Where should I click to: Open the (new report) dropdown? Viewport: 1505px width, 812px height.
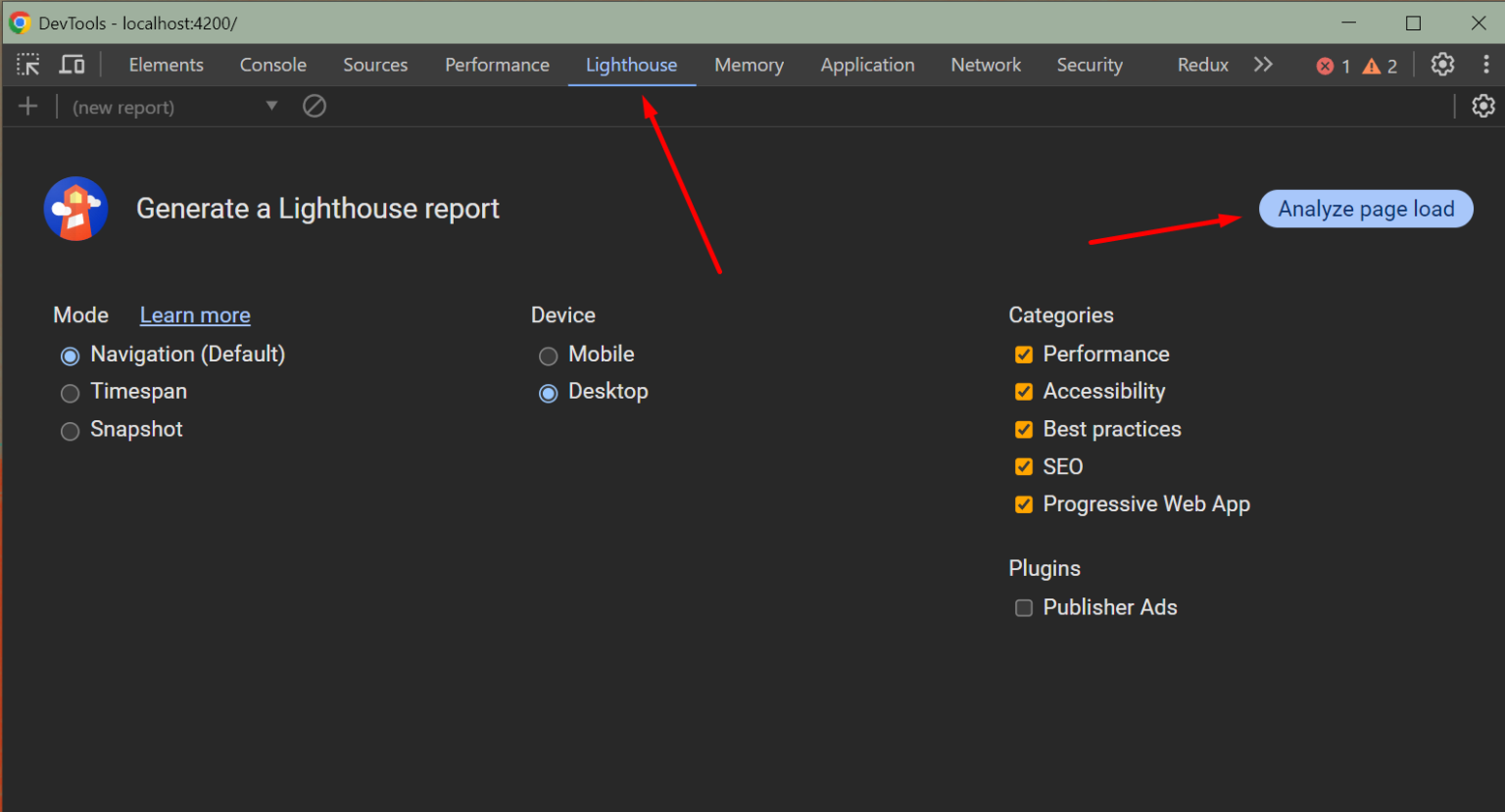(x=270, y=106)
